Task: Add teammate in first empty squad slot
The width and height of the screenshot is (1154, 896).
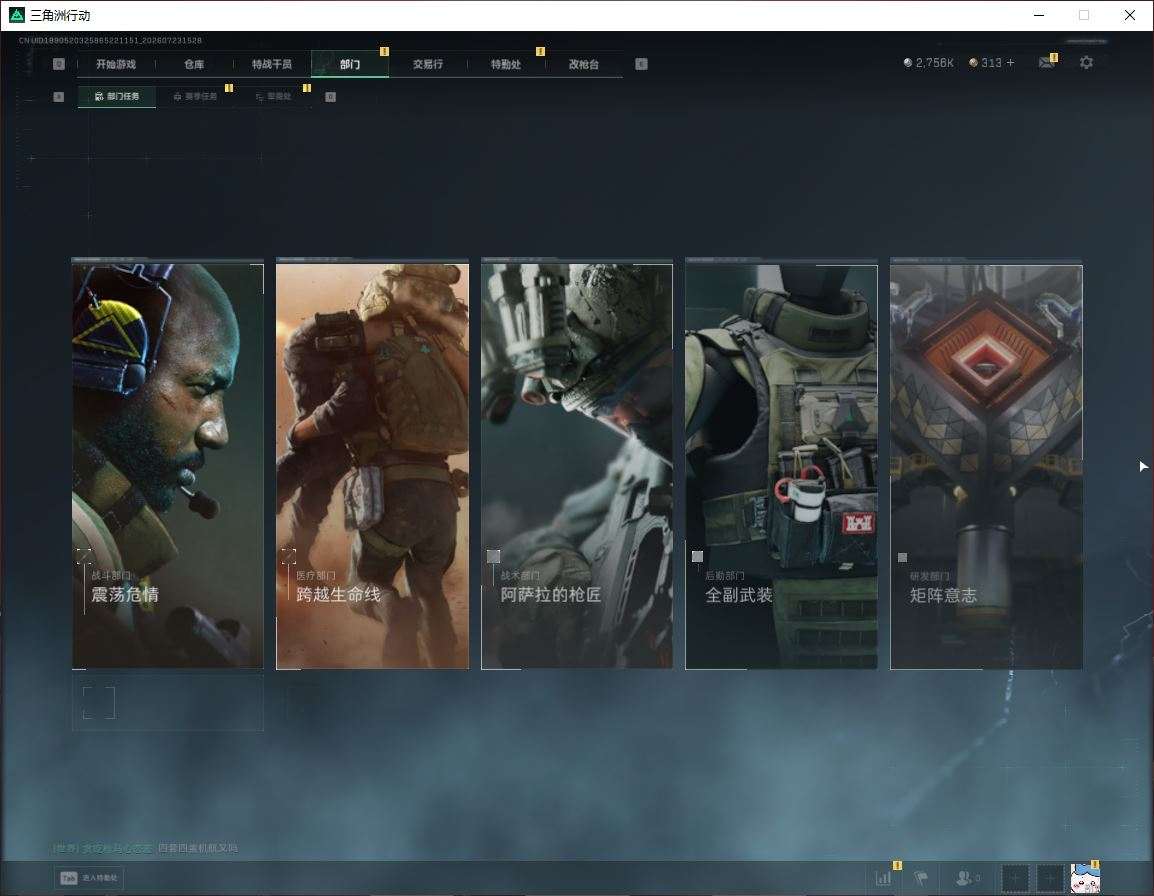Action: (x=1014, y=878)
